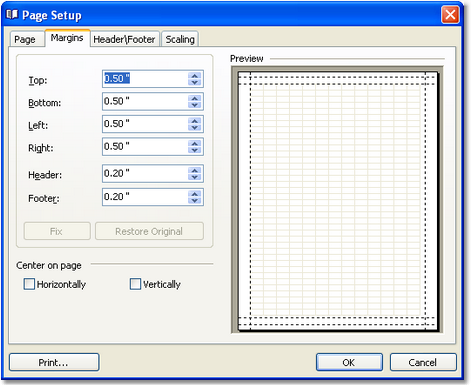Confirm settings with the OK button

(x=349, y=362)
